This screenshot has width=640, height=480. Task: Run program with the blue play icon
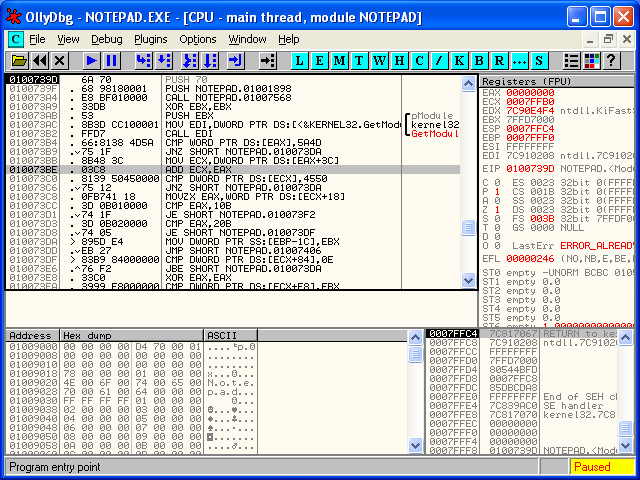tap(91, 61)
